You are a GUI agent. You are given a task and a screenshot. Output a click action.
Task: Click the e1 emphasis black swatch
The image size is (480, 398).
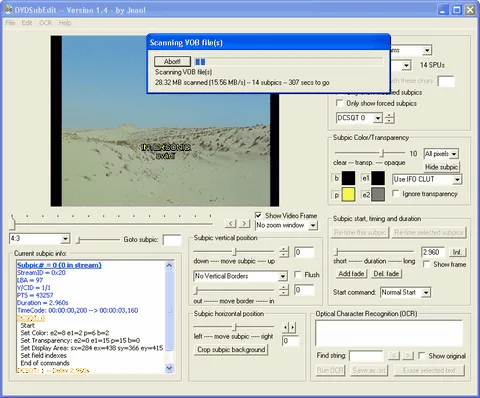(378, 178)
